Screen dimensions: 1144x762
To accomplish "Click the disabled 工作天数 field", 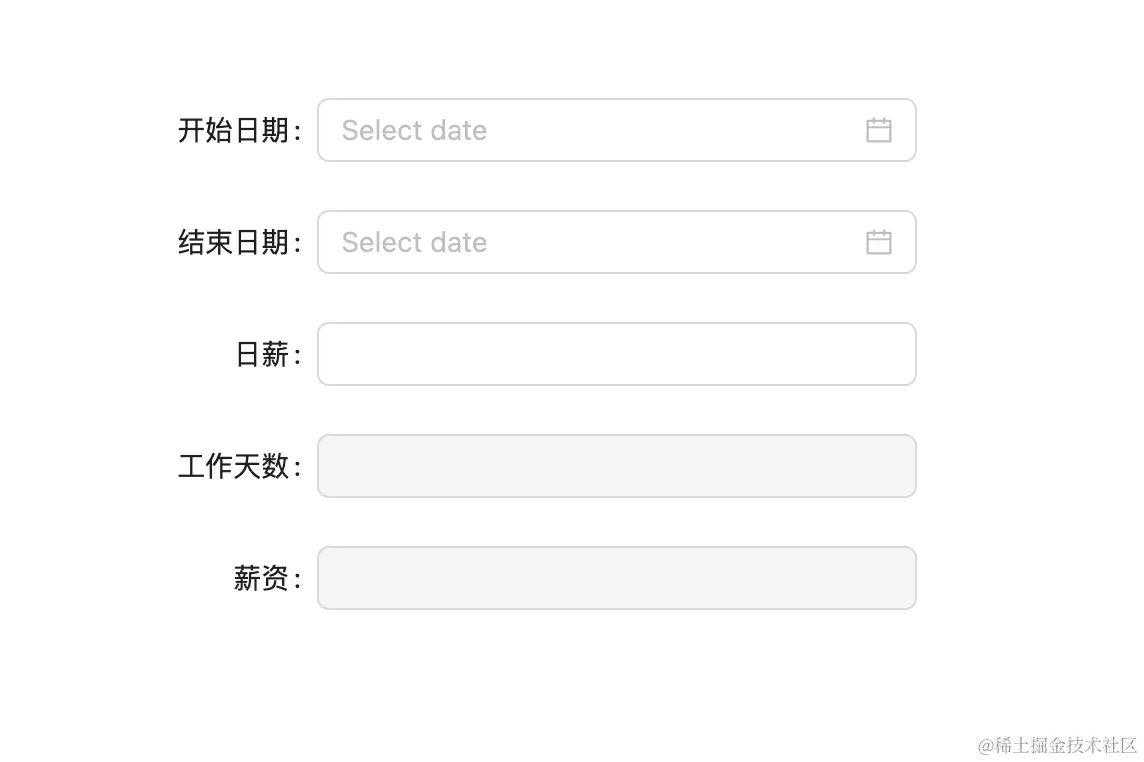I will click(616, 466).
